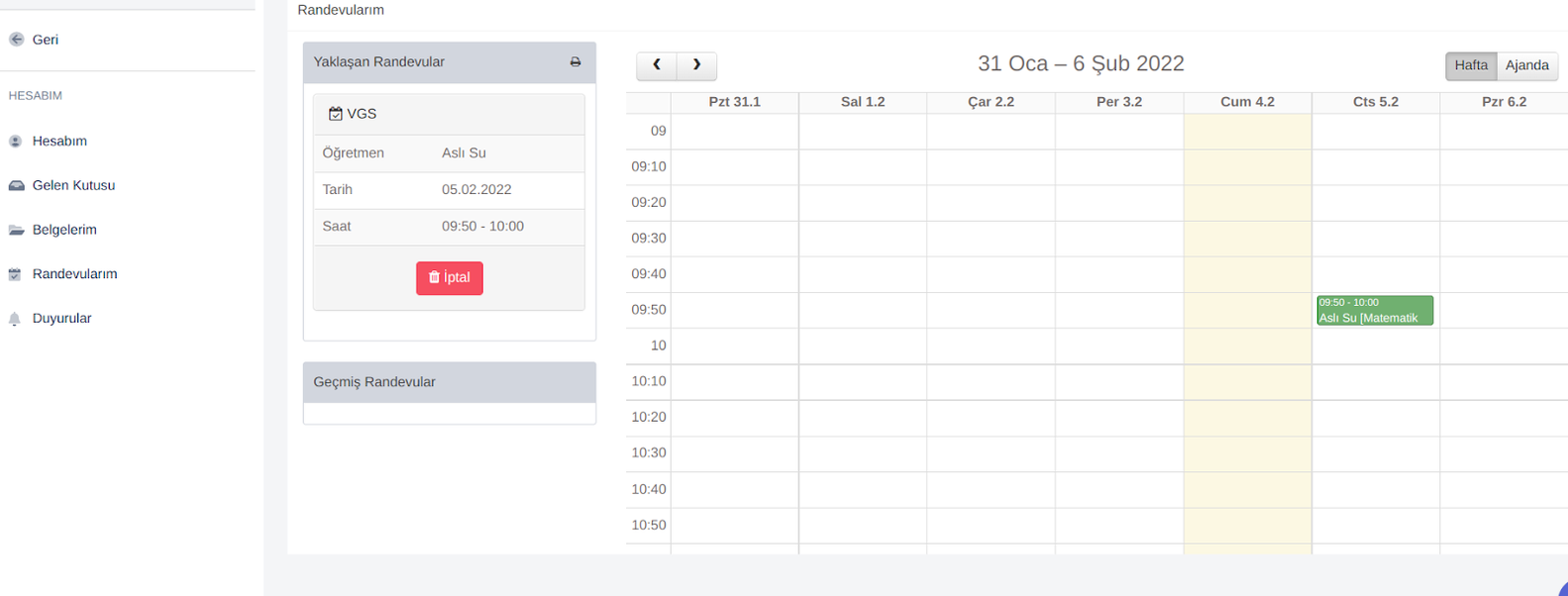This screenshot has height=596, width=1568.
Task: Switch calendar to Ajanda view
Action: pyautogui.click(x=1526, y=65)
